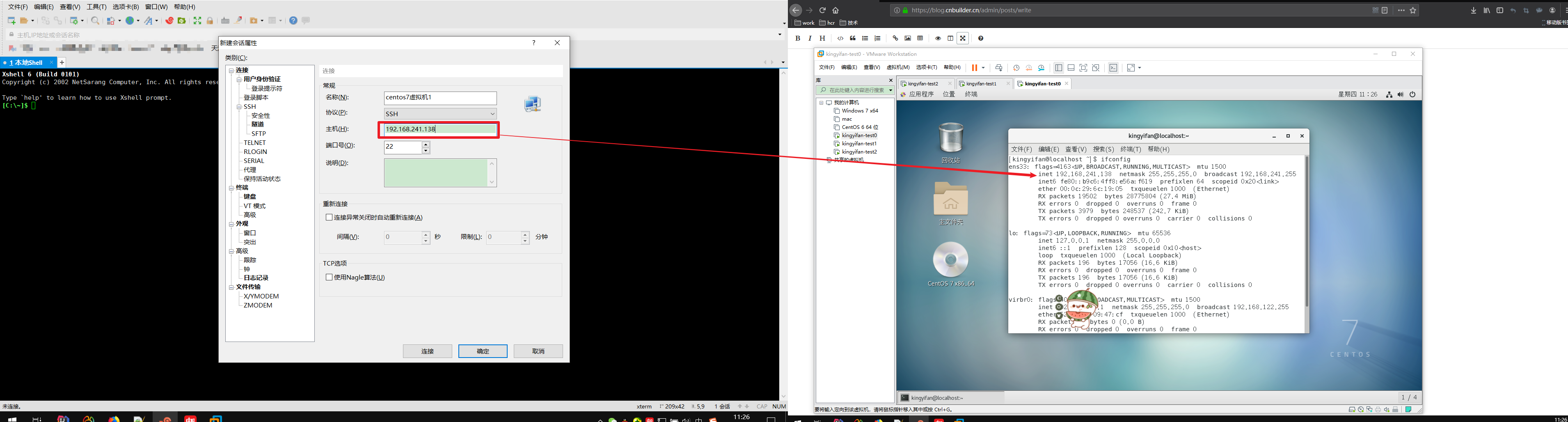Image resolution: width=1568 pixels, height=422 pixels.
Task: Open the 搜索(S) menu in the CentOS terminal
Action: coord(1103,149)
